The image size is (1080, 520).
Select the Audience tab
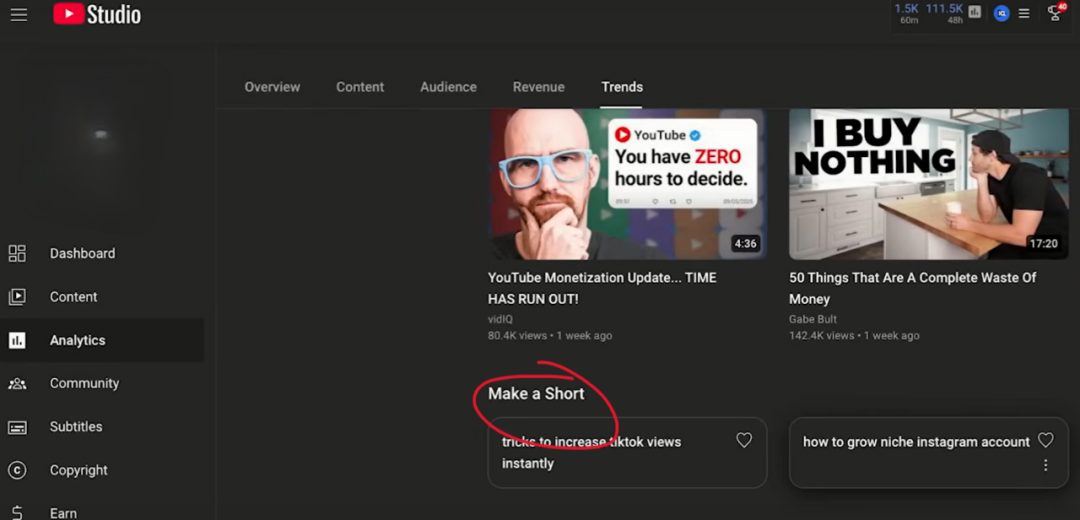(x=448, y=87)
